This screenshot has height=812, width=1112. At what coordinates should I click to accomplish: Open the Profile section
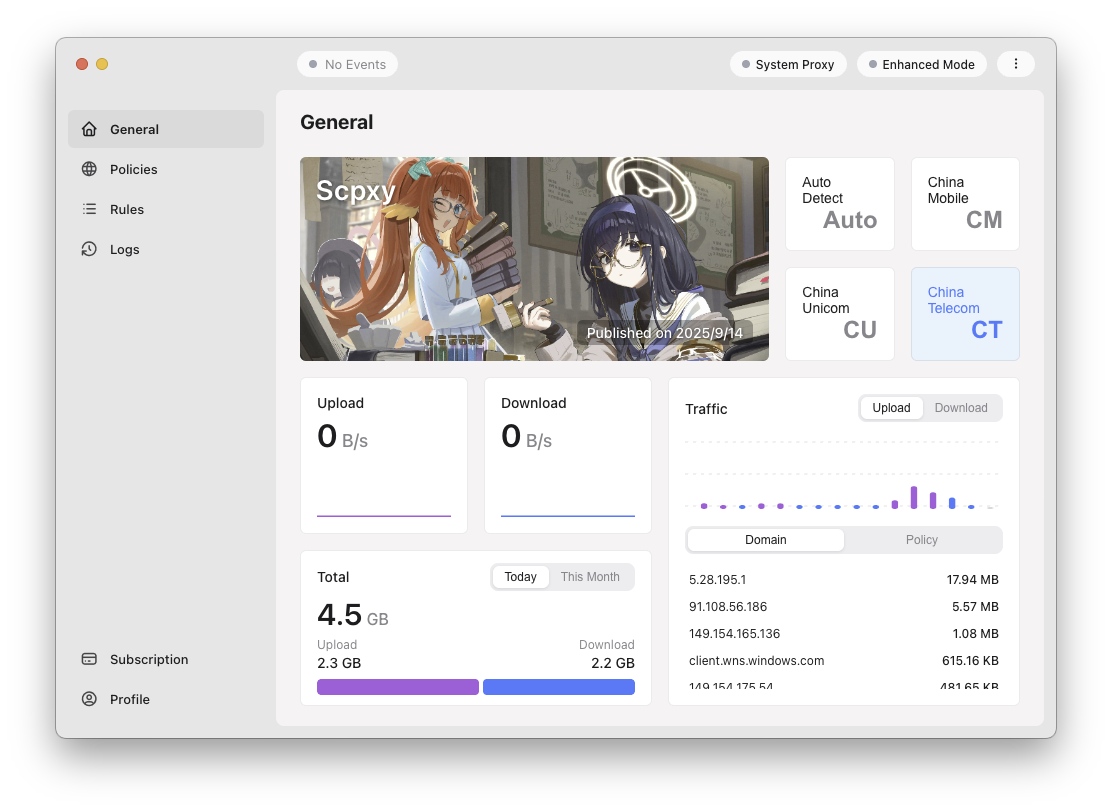coord(128,699)
